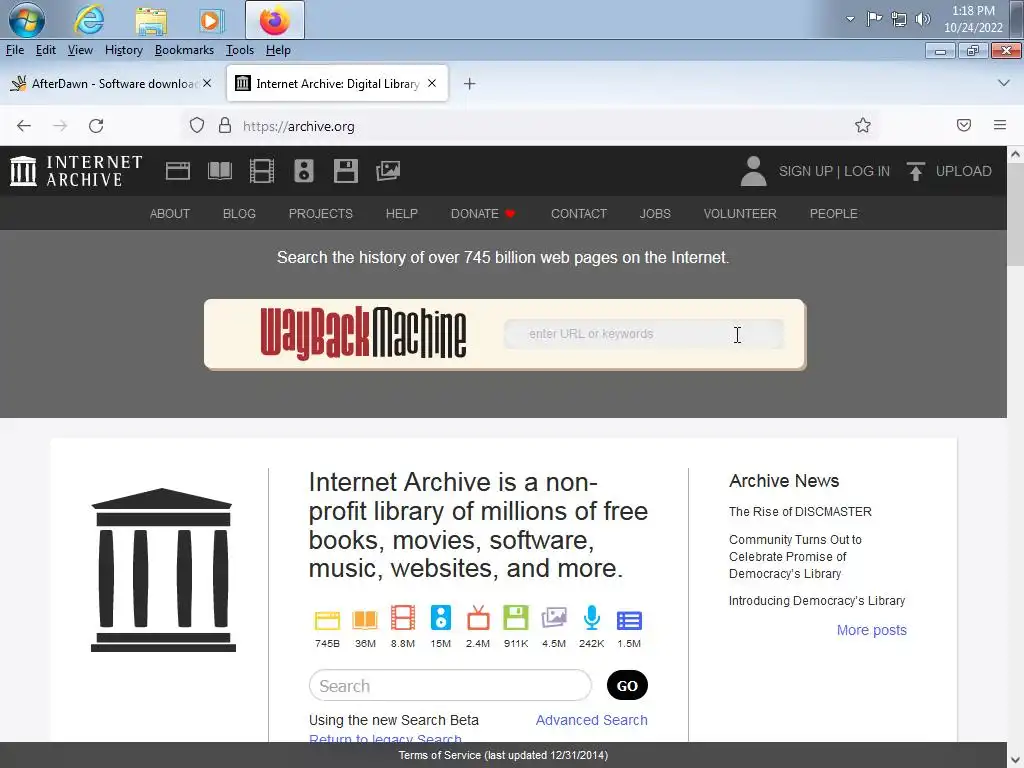
Task: Reload the current page
Action: point(96,125)
